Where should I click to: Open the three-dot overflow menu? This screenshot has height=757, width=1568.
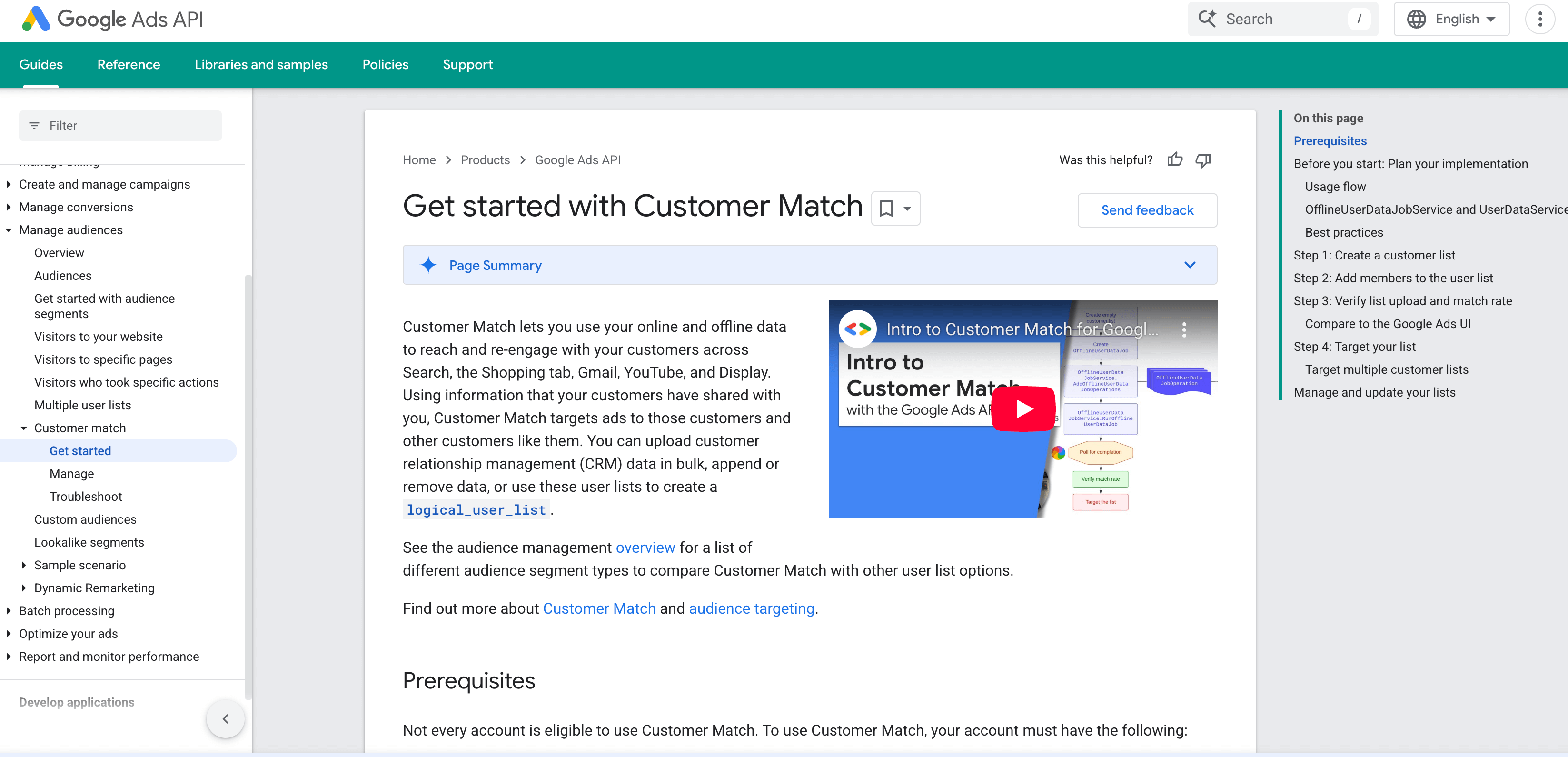[1540, 19]
